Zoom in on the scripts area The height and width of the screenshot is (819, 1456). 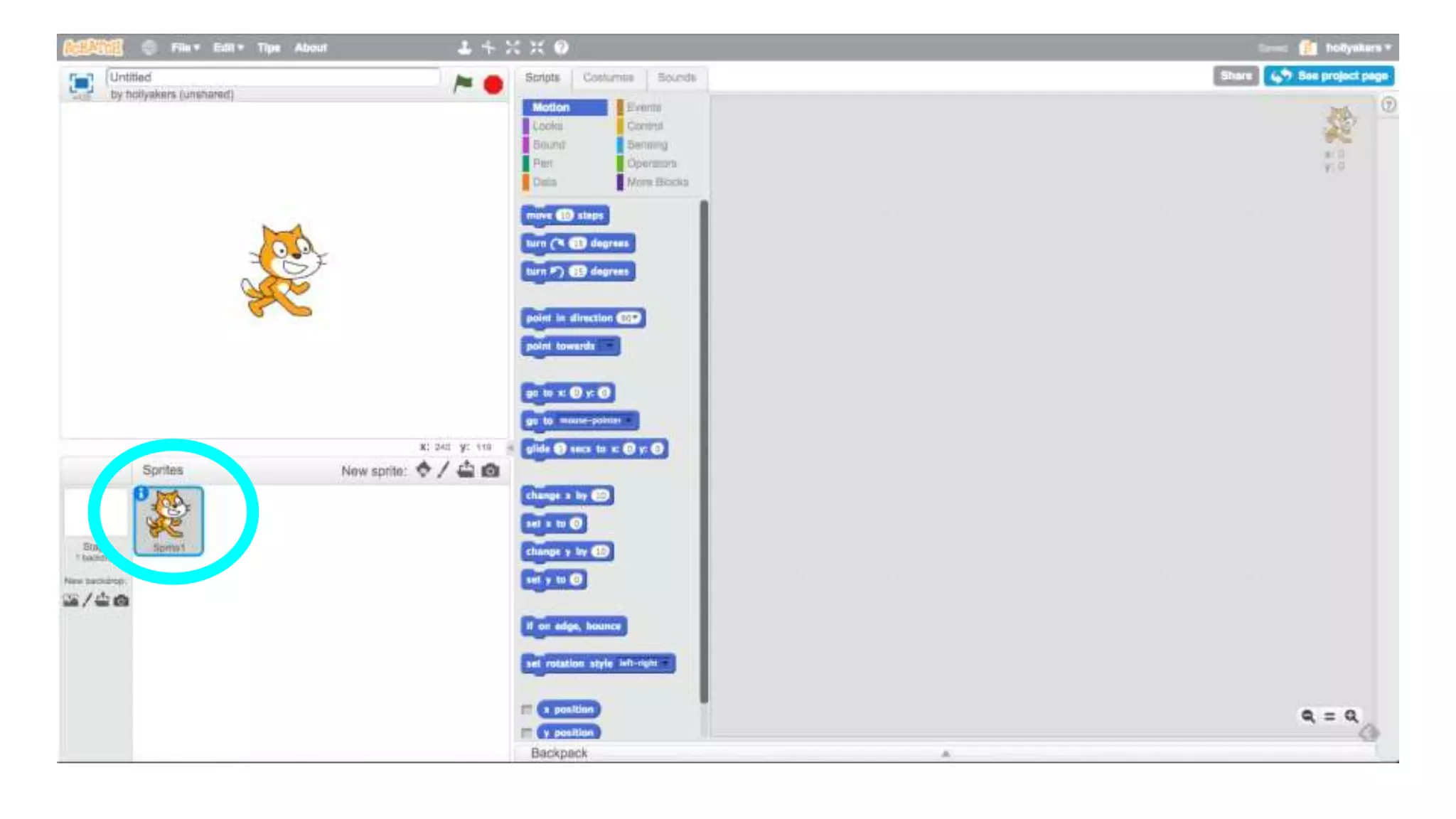point(1351,716)
